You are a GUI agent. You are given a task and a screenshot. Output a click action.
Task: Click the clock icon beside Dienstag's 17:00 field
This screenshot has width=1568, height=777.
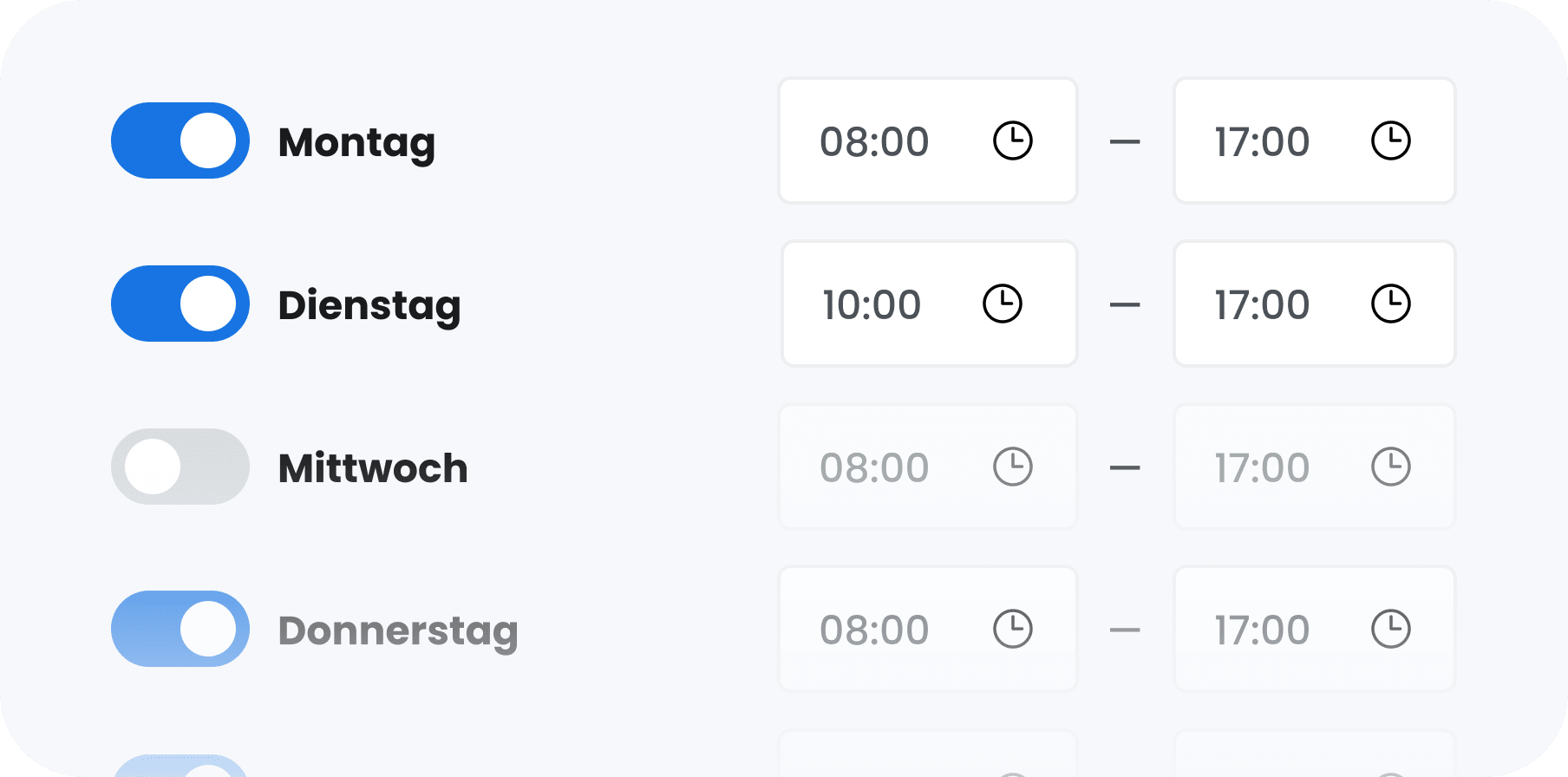[x=1390, y=304]
